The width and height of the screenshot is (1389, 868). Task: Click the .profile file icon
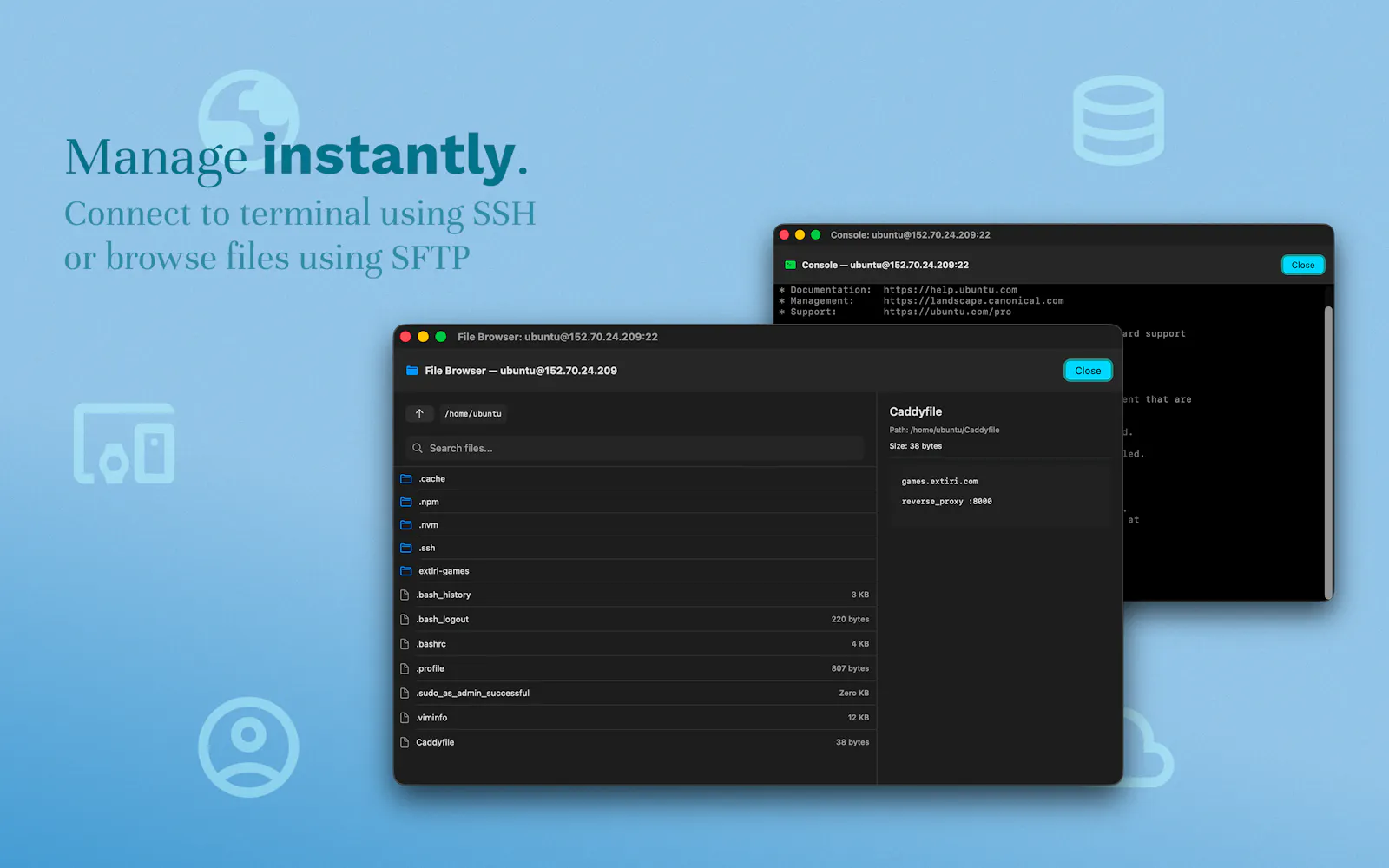pyautogui.click(x=405, y=668)
